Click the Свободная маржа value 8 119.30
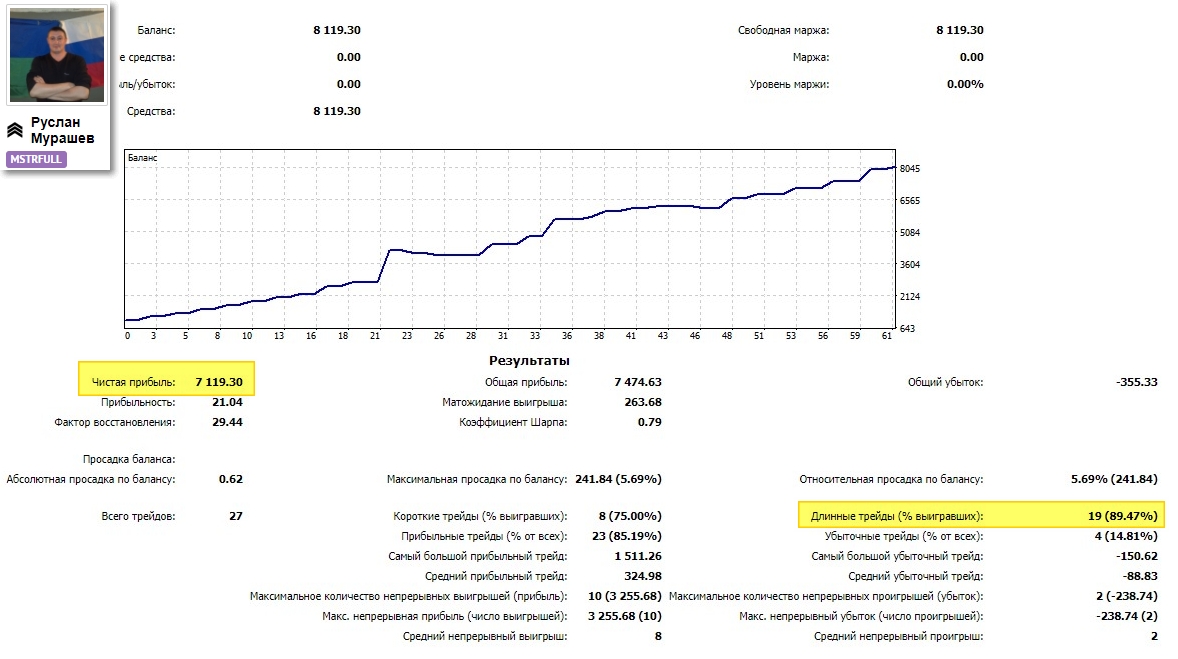The width and height of the screenshot is (1178, 659). 959,30
